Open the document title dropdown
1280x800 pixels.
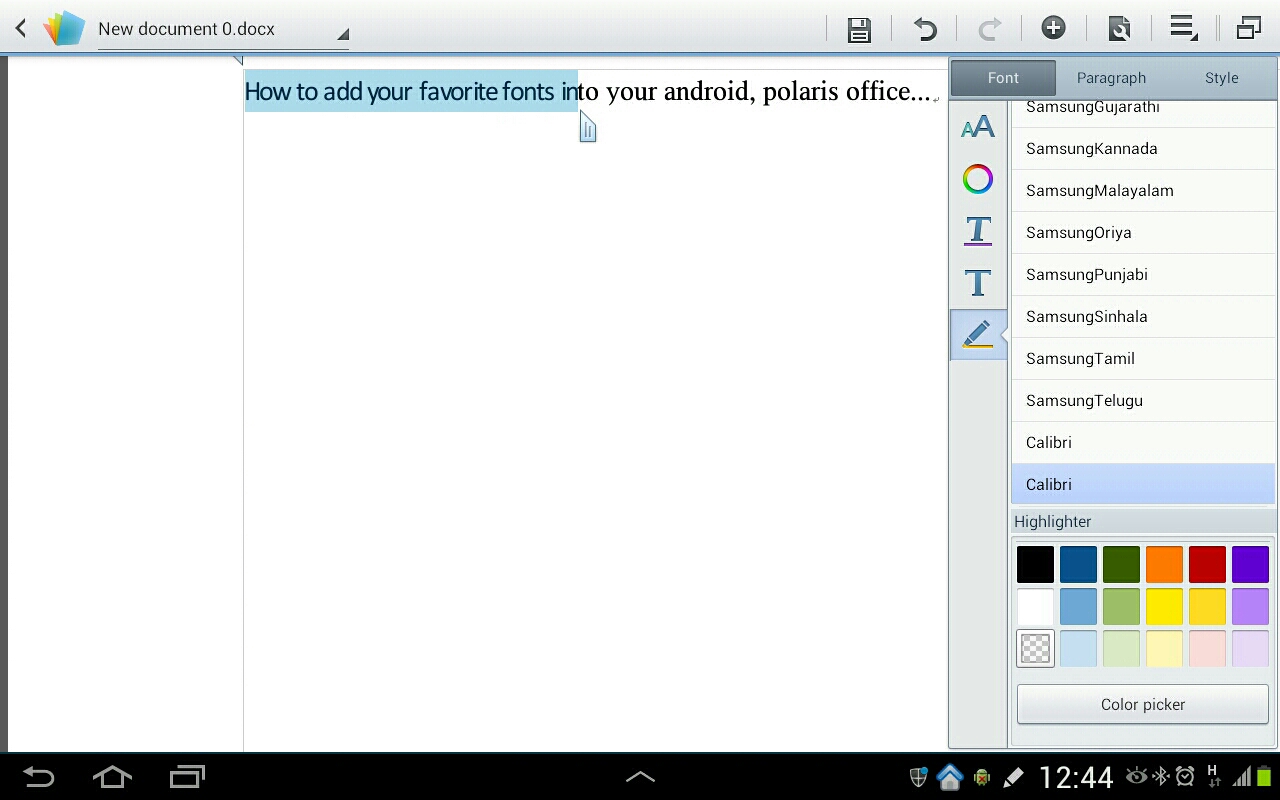pyautogui.click(x=223, y=30)
